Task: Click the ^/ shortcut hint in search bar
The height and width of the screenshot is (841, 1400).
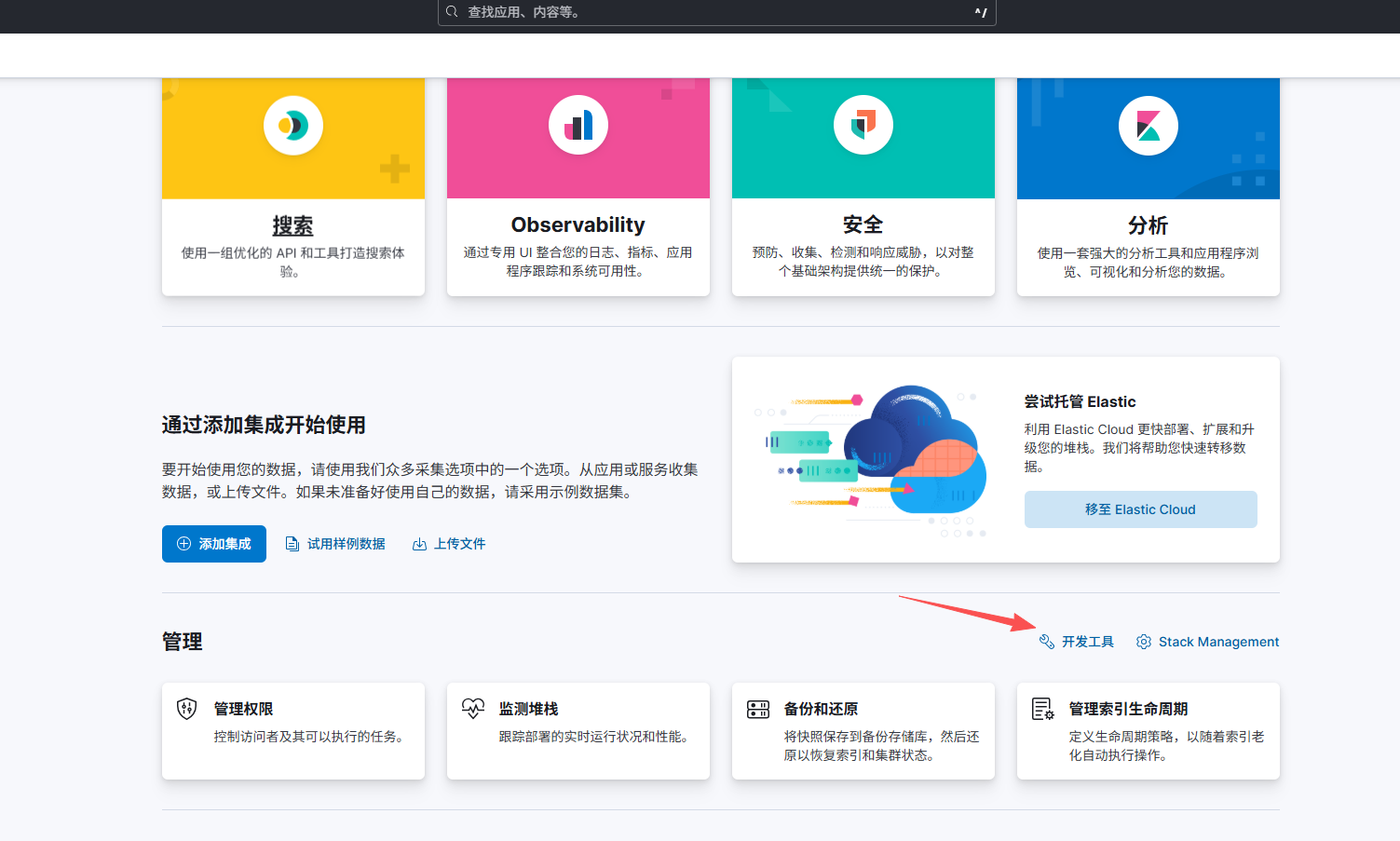Action: [981, 12]
